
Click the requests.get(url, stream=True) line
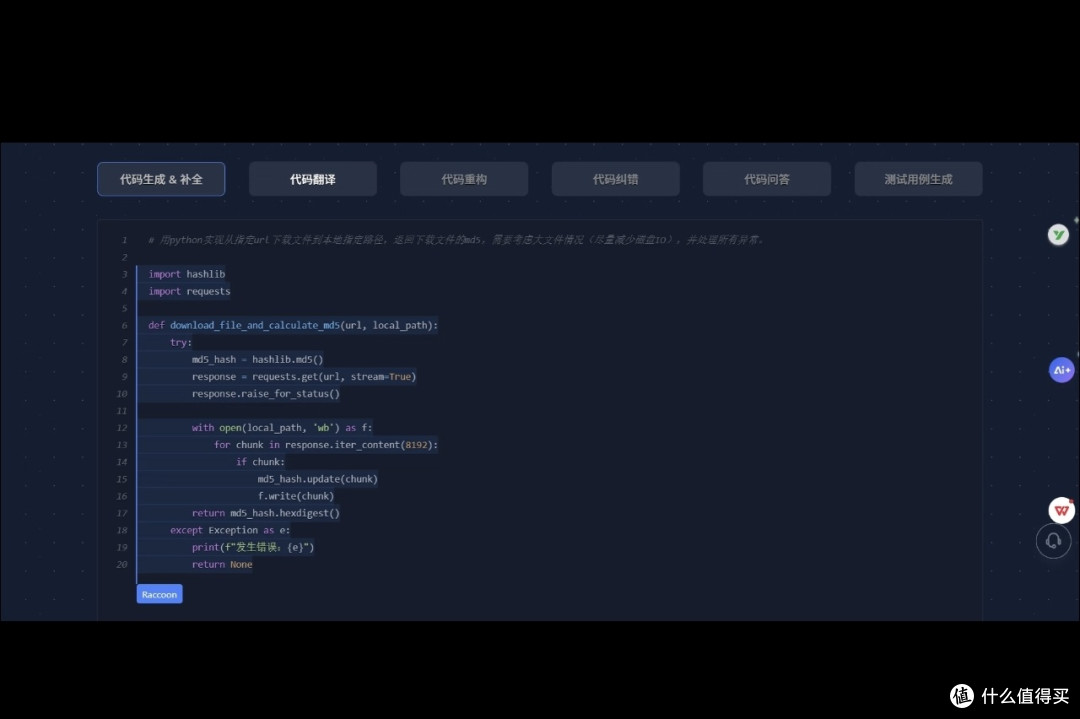tap(304, 377)
